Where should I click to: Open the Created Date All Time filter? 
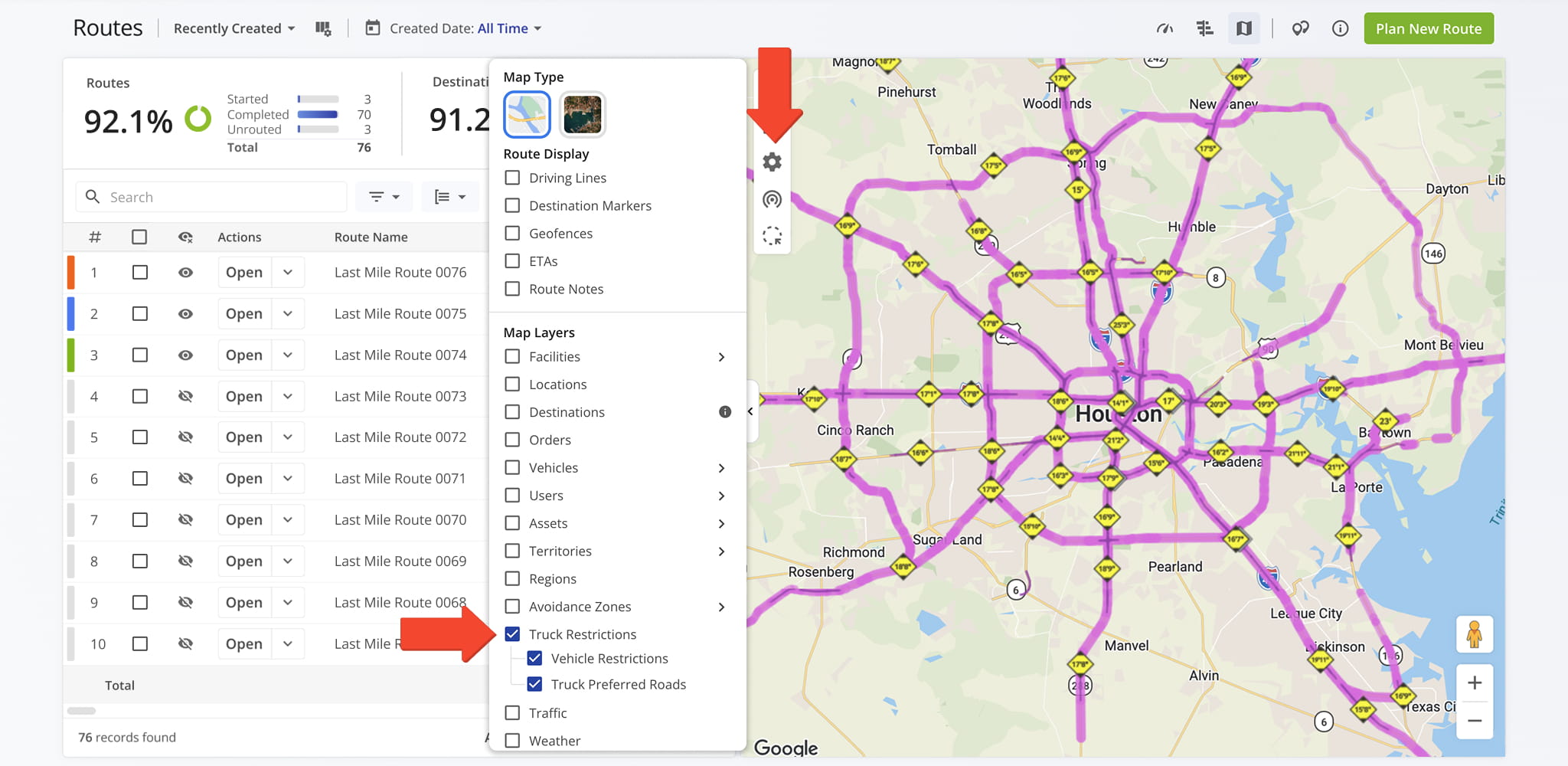click(x=453, y=29)
